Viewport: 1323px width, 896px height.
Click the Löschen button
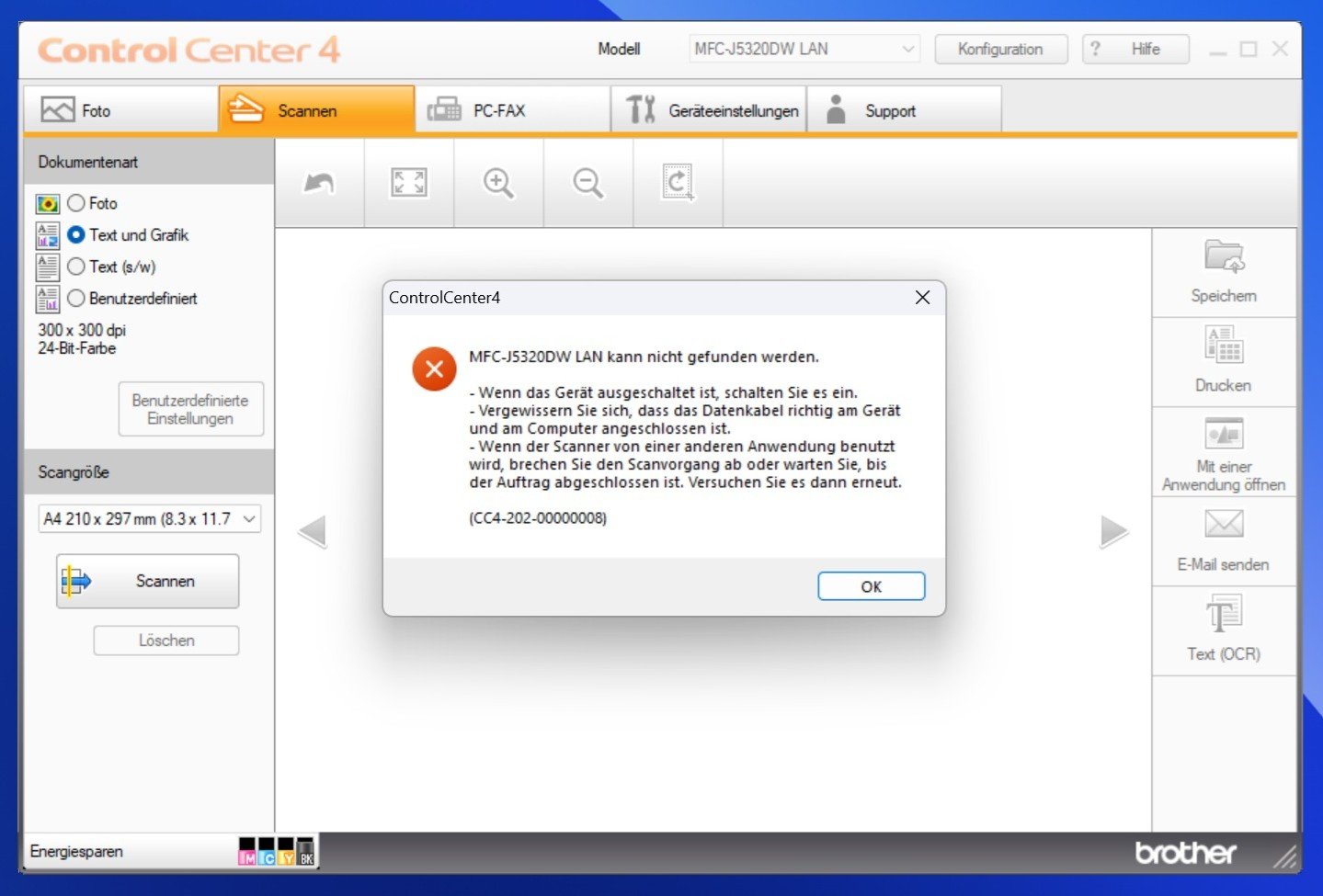(x=166, y=641)
